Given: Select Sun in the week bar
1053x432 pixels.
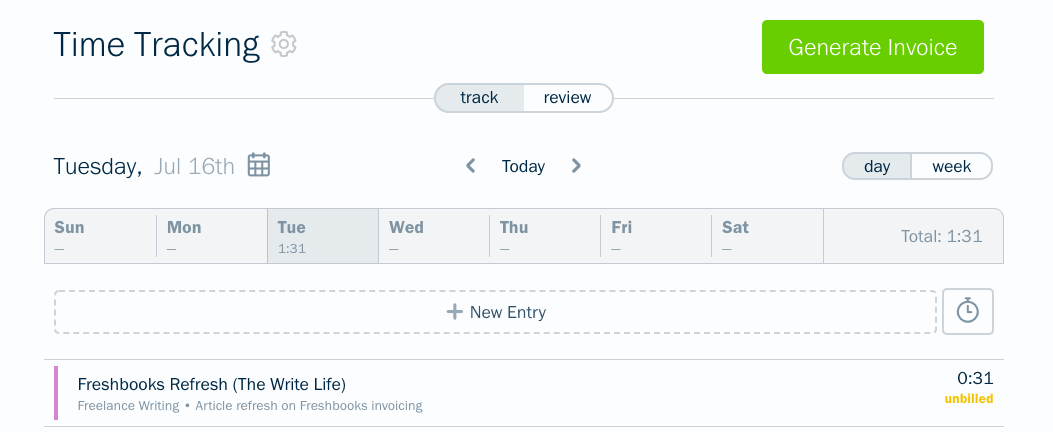Looking at the screenshot, I should point(101,236).
